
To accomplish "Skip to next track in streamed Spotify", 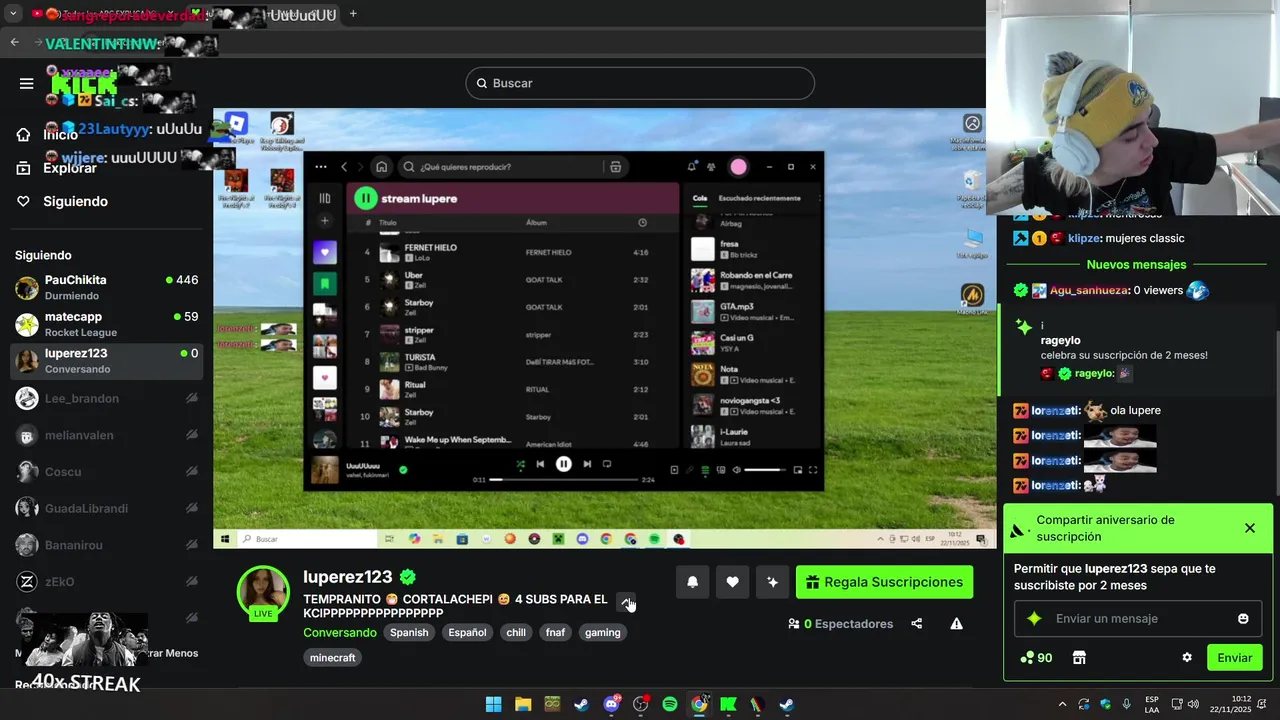I will click(x=587, y=464).
